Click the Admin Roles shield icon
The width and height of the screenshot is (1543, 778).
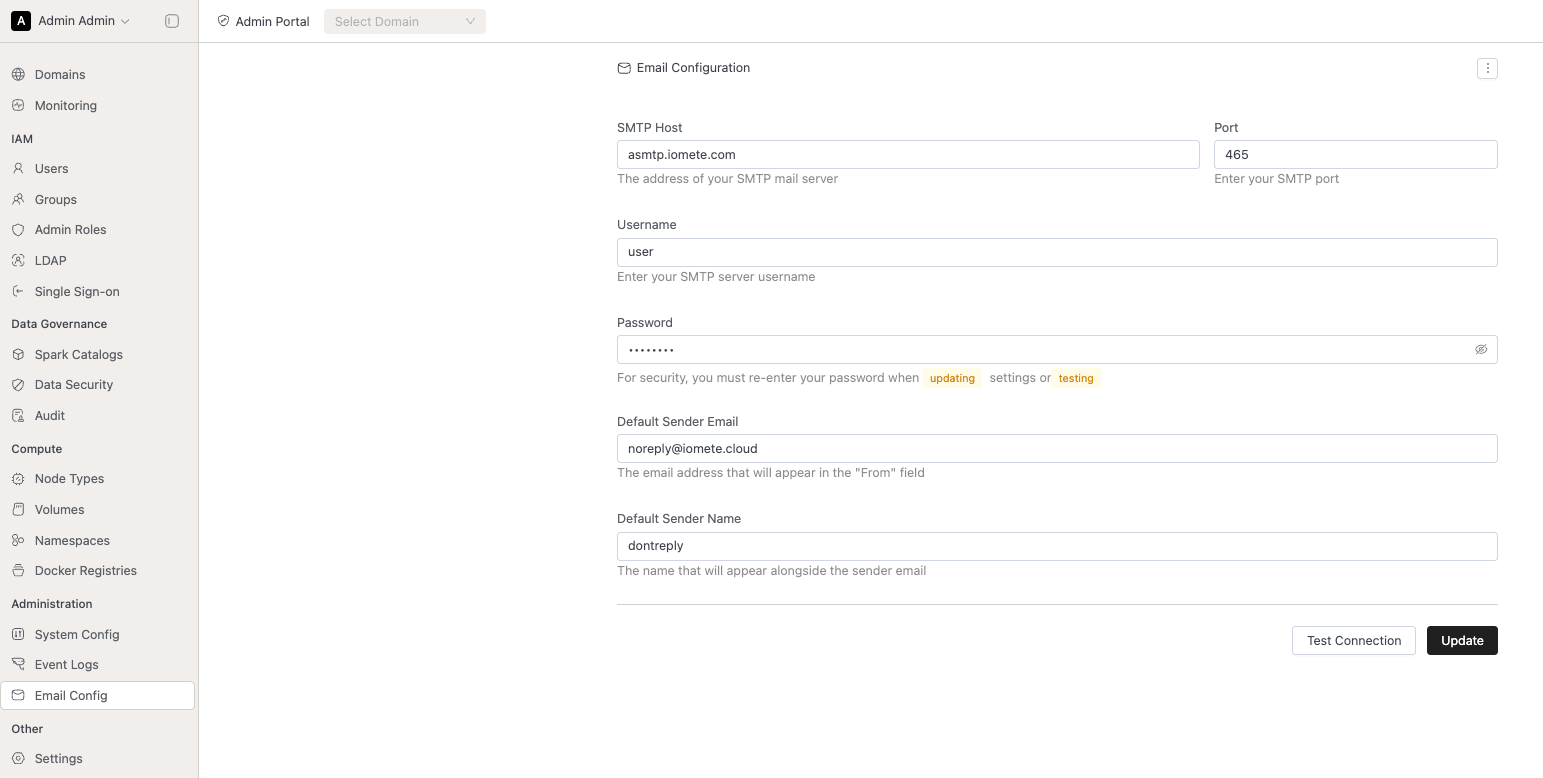(18, 230)
